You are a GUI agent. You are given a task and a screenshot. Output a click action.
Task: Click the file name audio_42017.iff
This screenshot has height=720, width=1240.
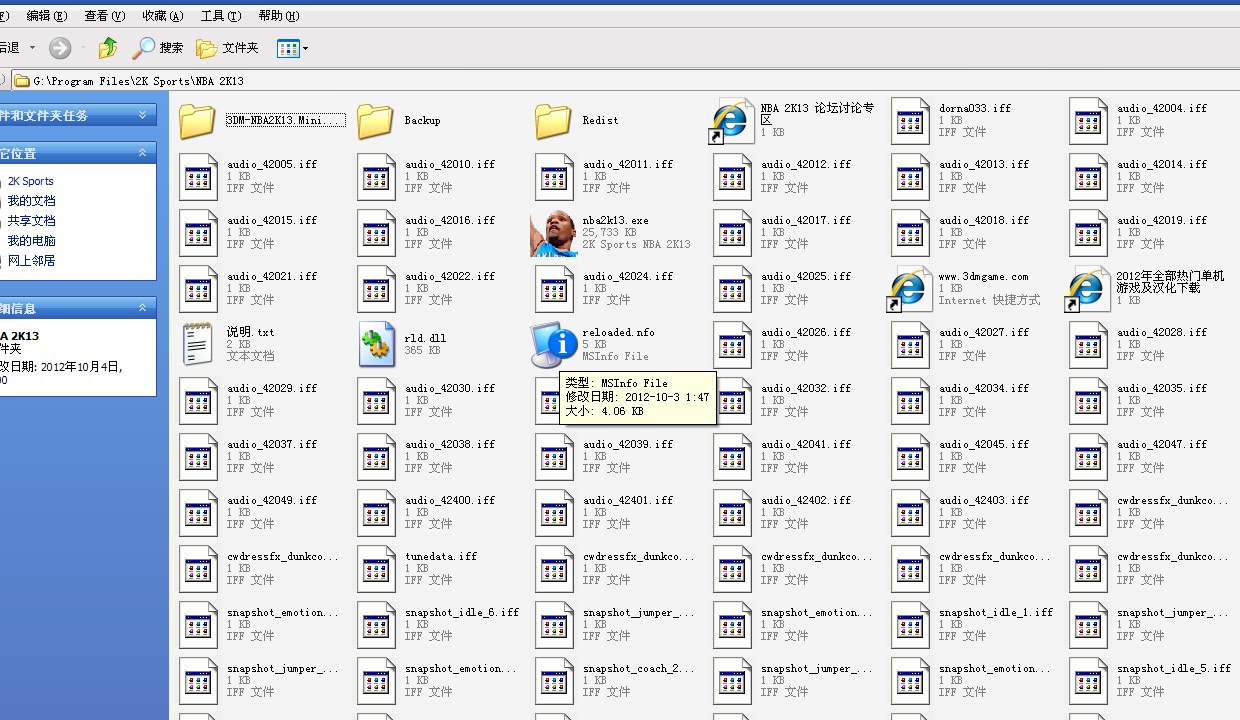[806, 220]
